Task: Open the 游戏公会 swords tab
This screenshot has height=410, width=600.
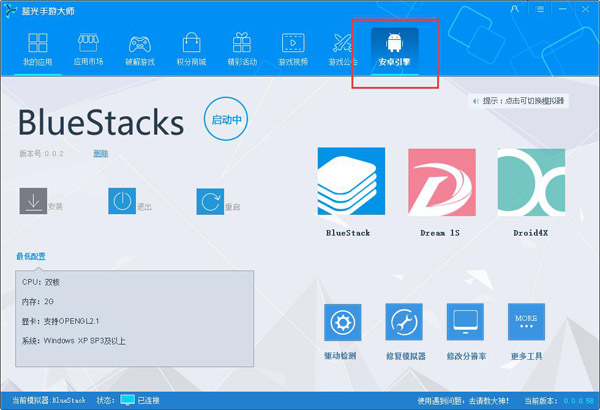Action: pyautogui.click(x=343, y=50)
